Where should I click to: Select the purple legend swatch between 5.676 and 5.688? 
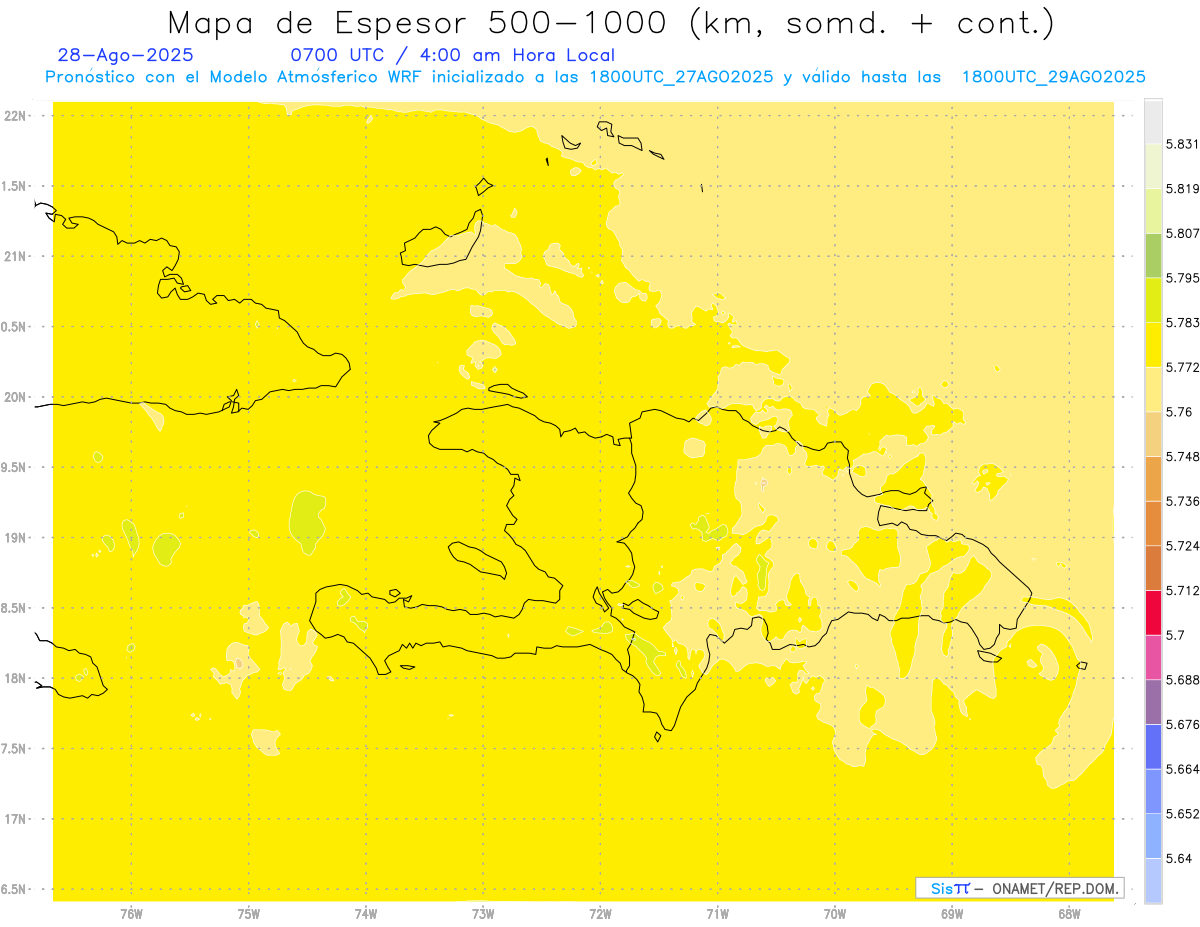[1153, 701]
